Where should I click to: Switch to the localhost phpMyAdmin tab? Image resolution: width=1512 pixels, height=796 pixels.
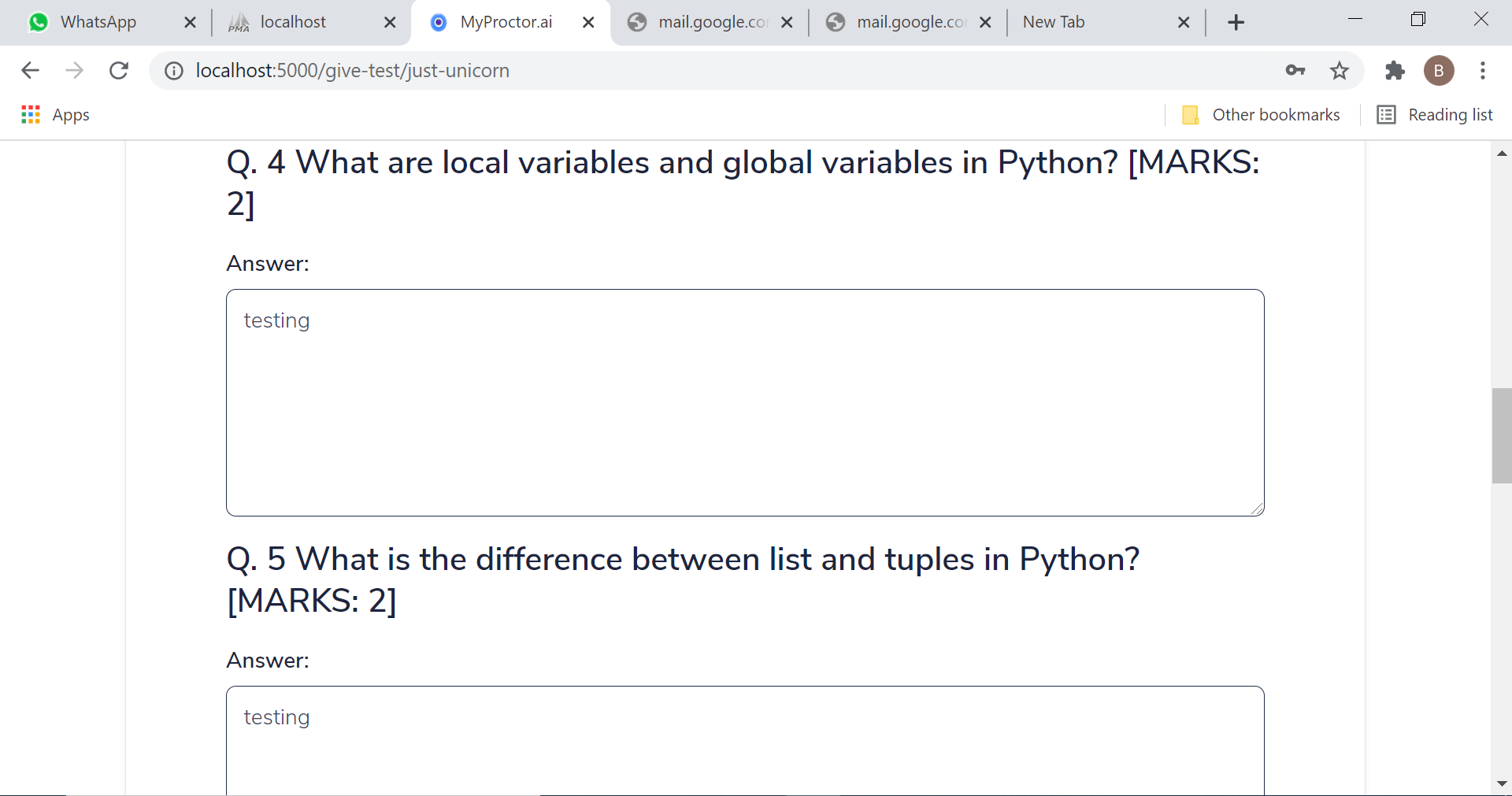(x=293, y=23)
